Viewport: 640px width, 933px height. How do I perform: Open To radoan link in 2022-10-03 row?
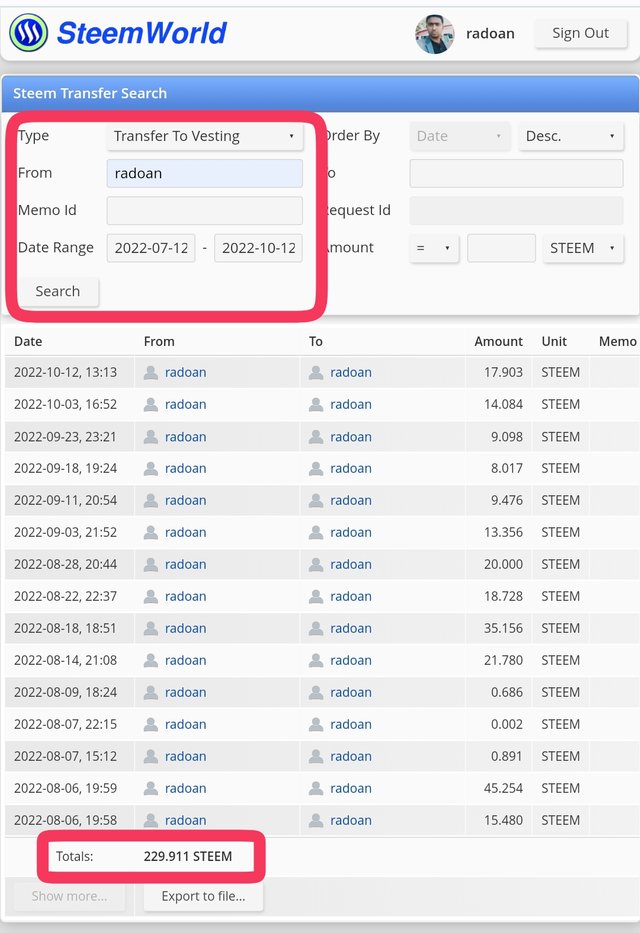coord(351,405)
